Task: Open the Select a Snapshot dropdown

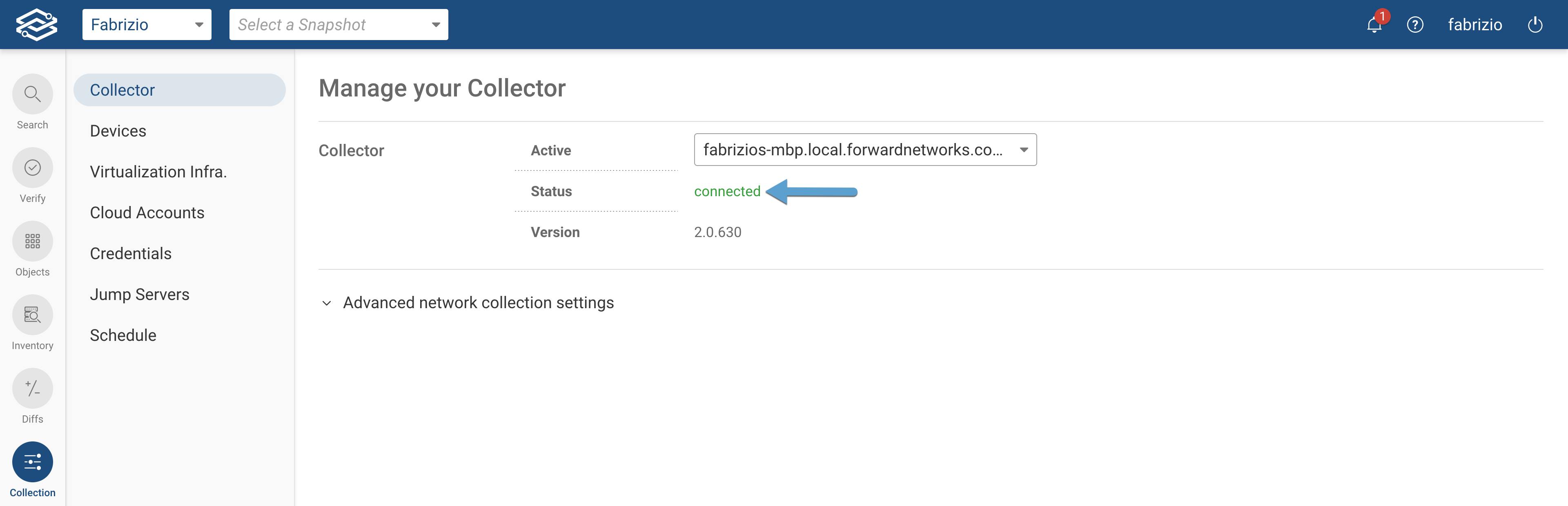Action: click(339, 25)
